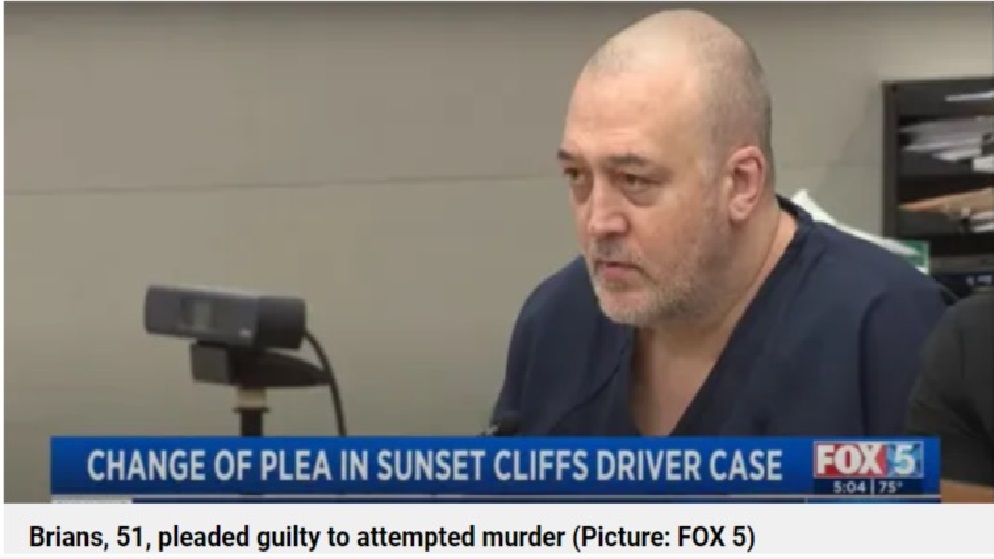The height and width of the screenshot is (559, 994).
Task: Click the thin ticker strip below the headline
Action: click(494, 499)
